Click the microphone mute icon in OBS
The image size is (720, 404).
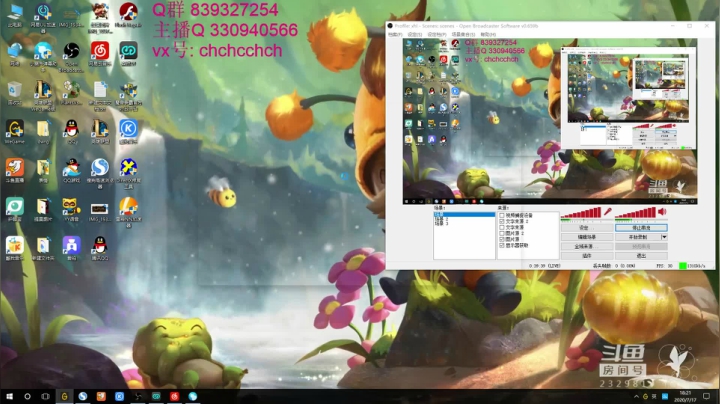608,212
